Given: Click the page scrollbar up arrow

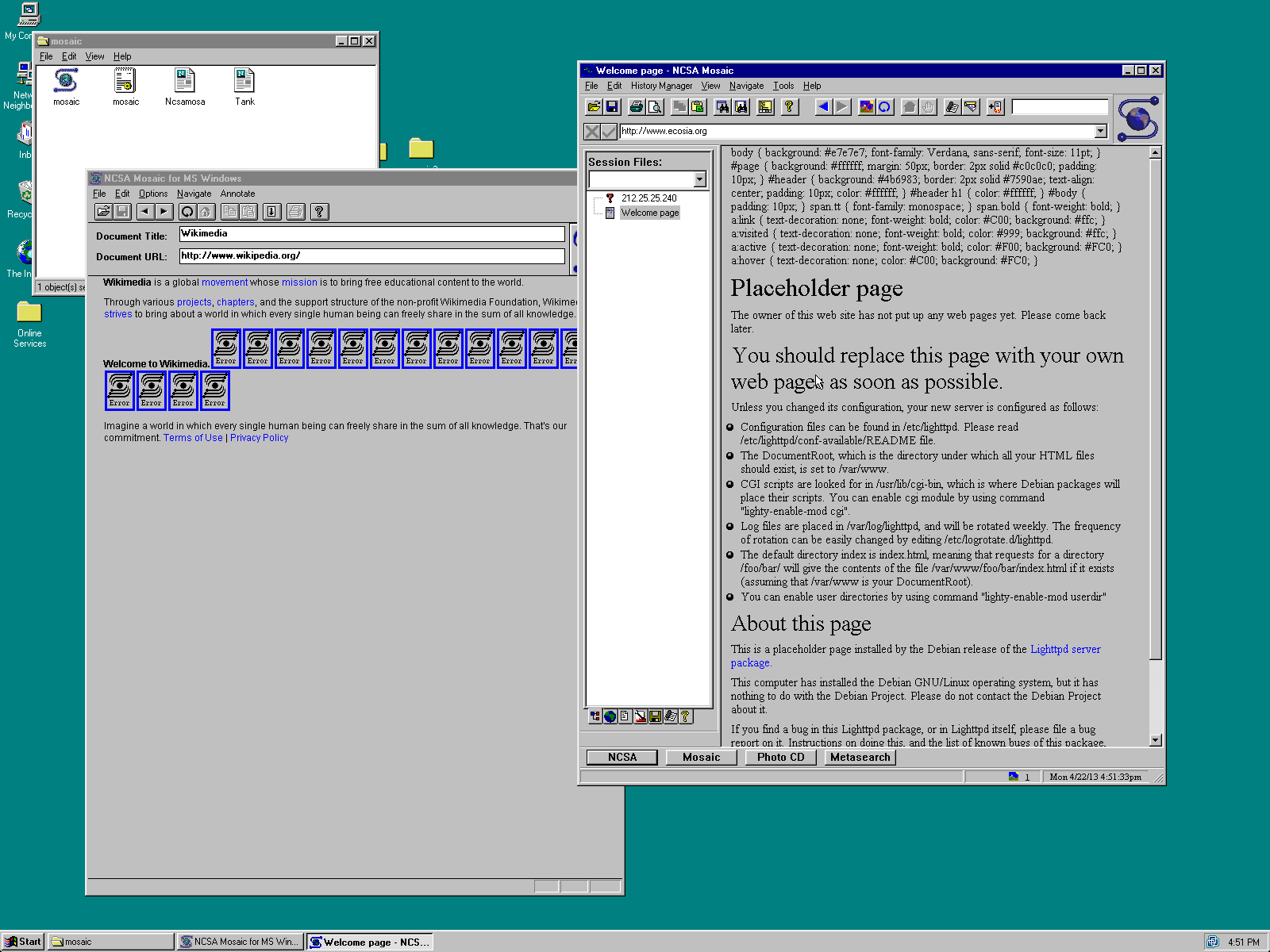Looking at the screenshot, I should coord(1156,152).
